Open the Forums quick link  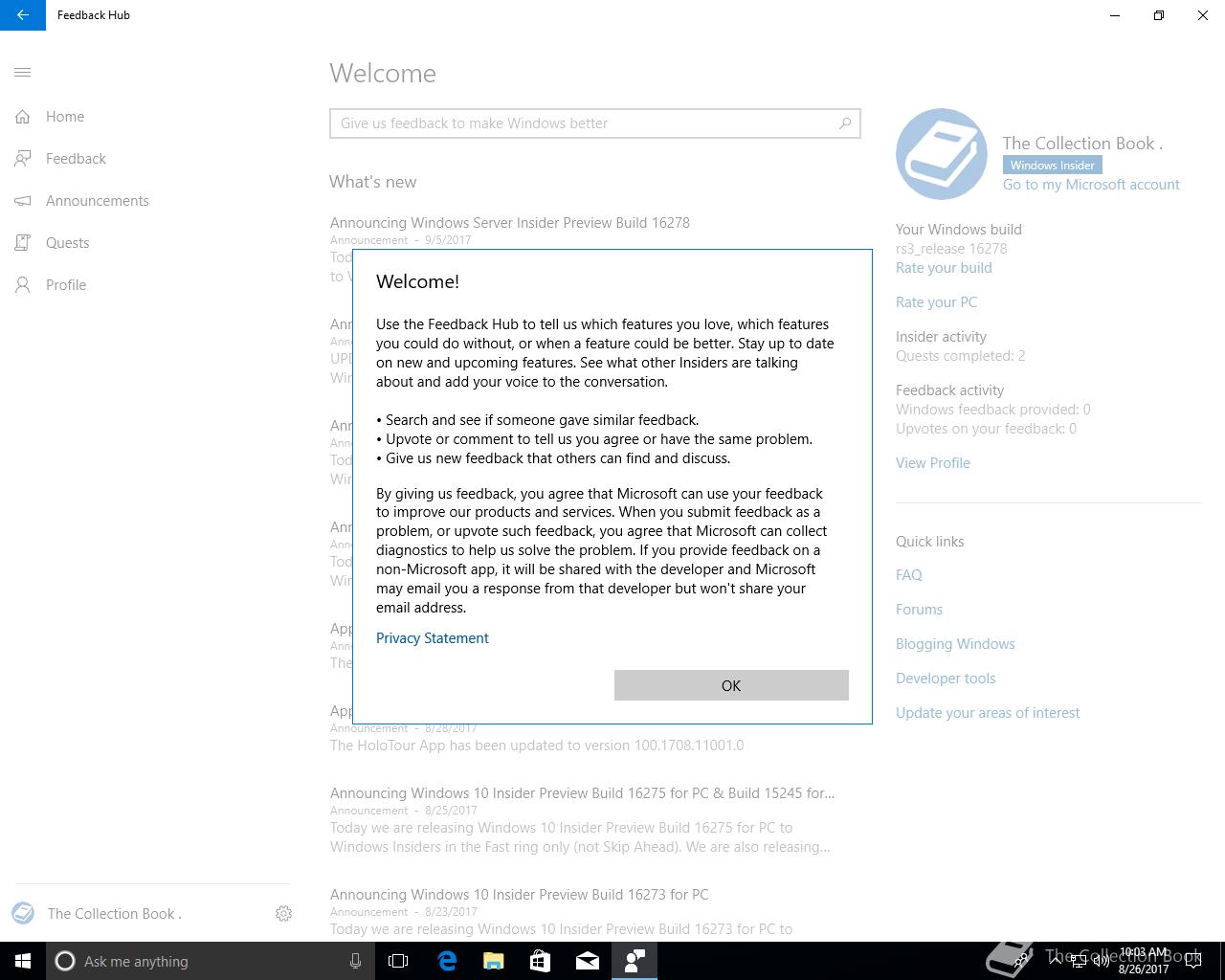[x=919, y=610]
